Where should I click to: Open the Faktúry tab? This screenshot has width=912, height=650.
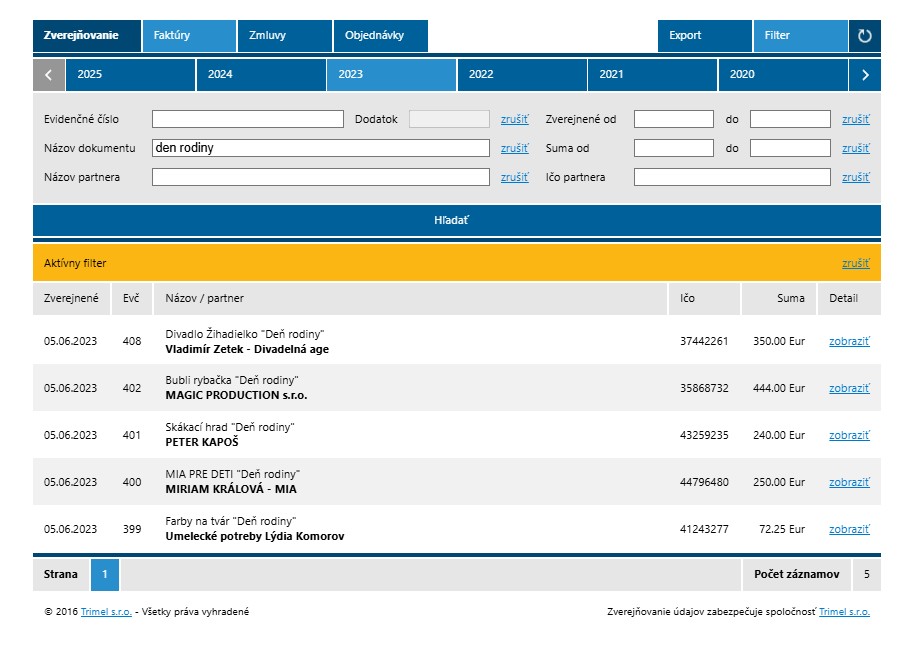(189, 36)
